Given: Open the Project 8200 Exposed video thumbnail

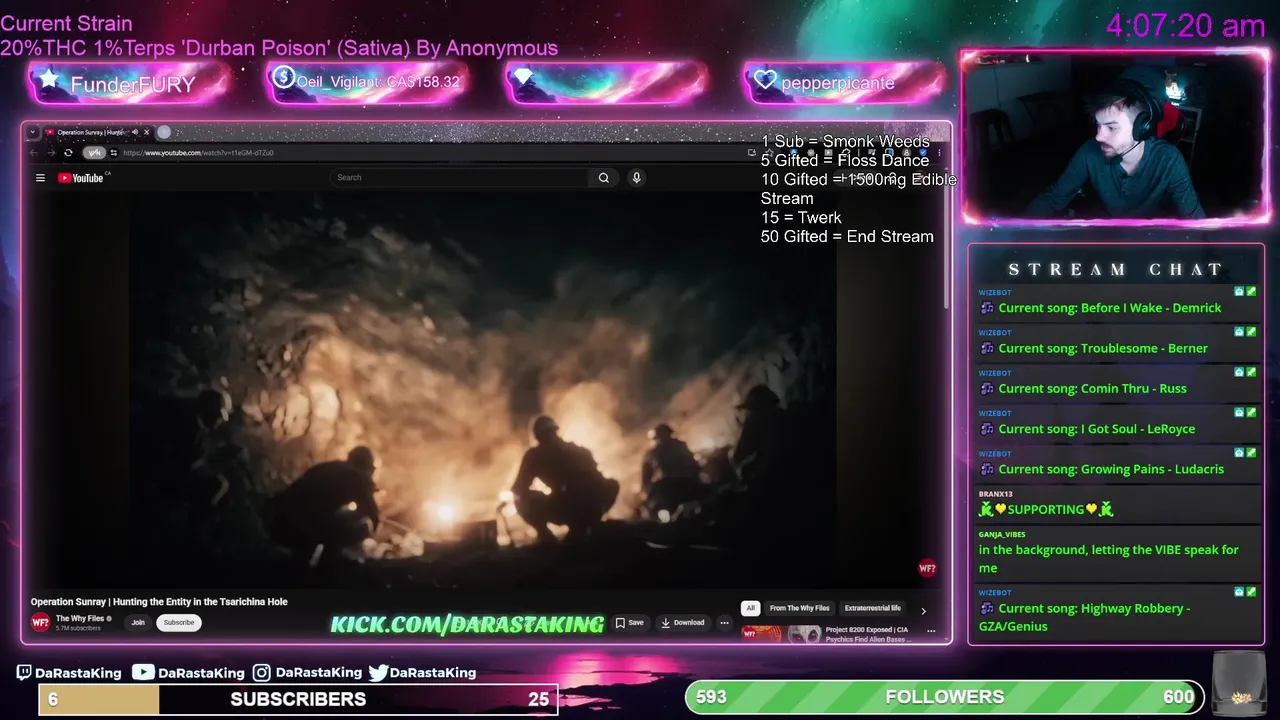Looking at the screenshot, I should pyautogui.click(x=781, y=633).
